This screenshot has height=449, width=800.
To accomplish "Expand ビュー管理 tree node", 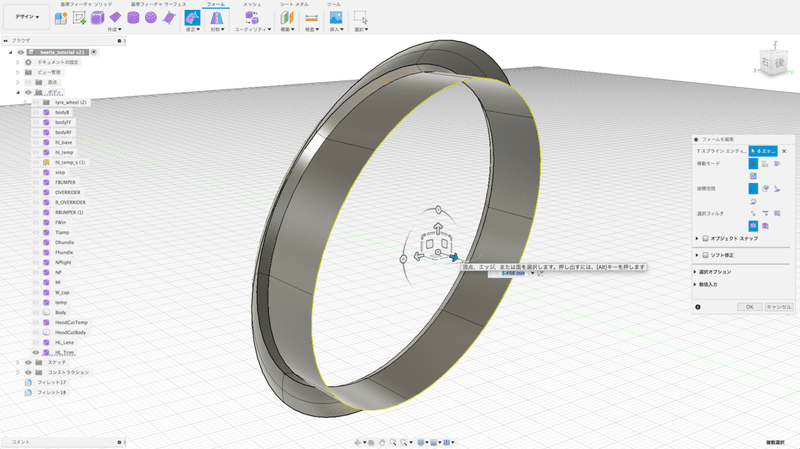I will (18, 72).
